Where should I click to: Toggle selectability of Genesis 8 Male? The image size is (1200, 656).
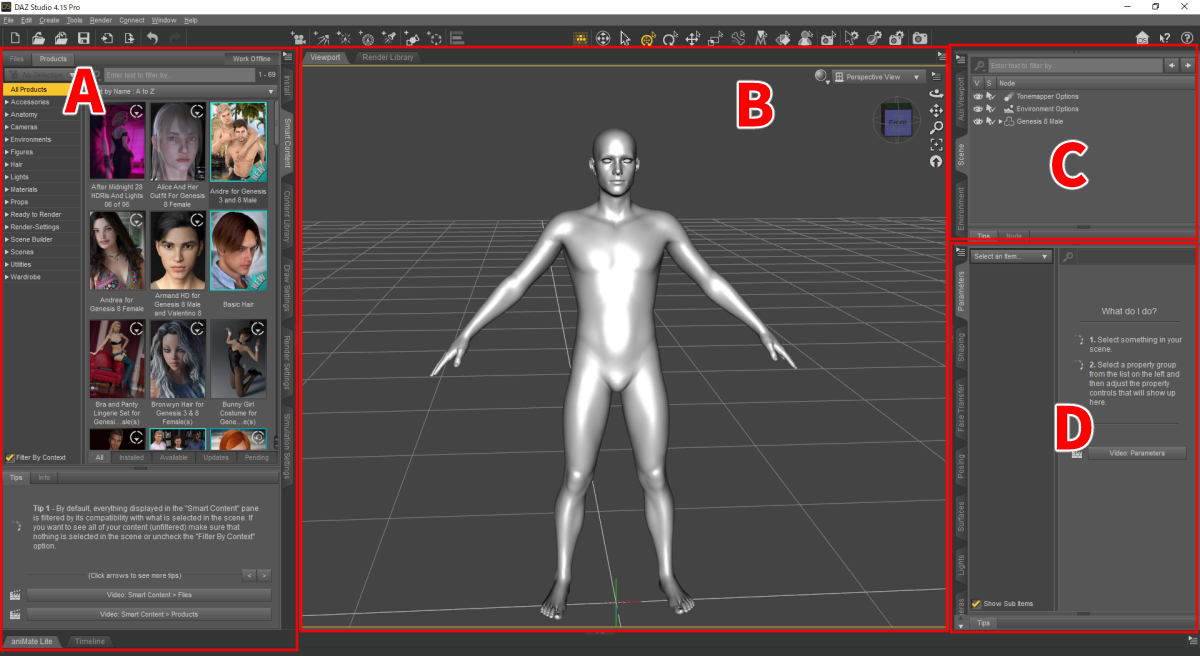tap(990, 120)
